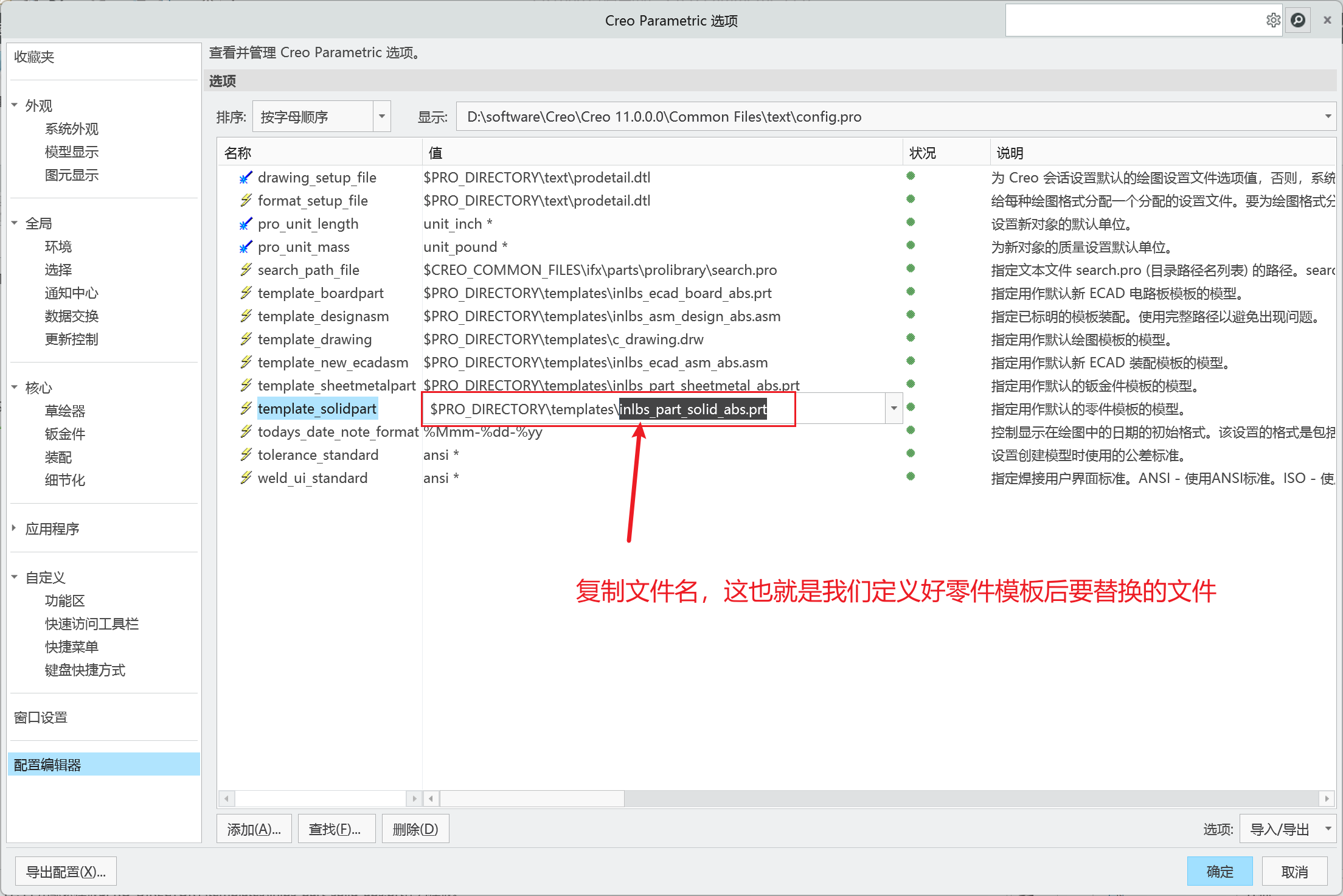Viewport: 1343px width, 896px height.
Task: Click the wand icon beside drawing_setup_file
Action: [x=246, y=178]
